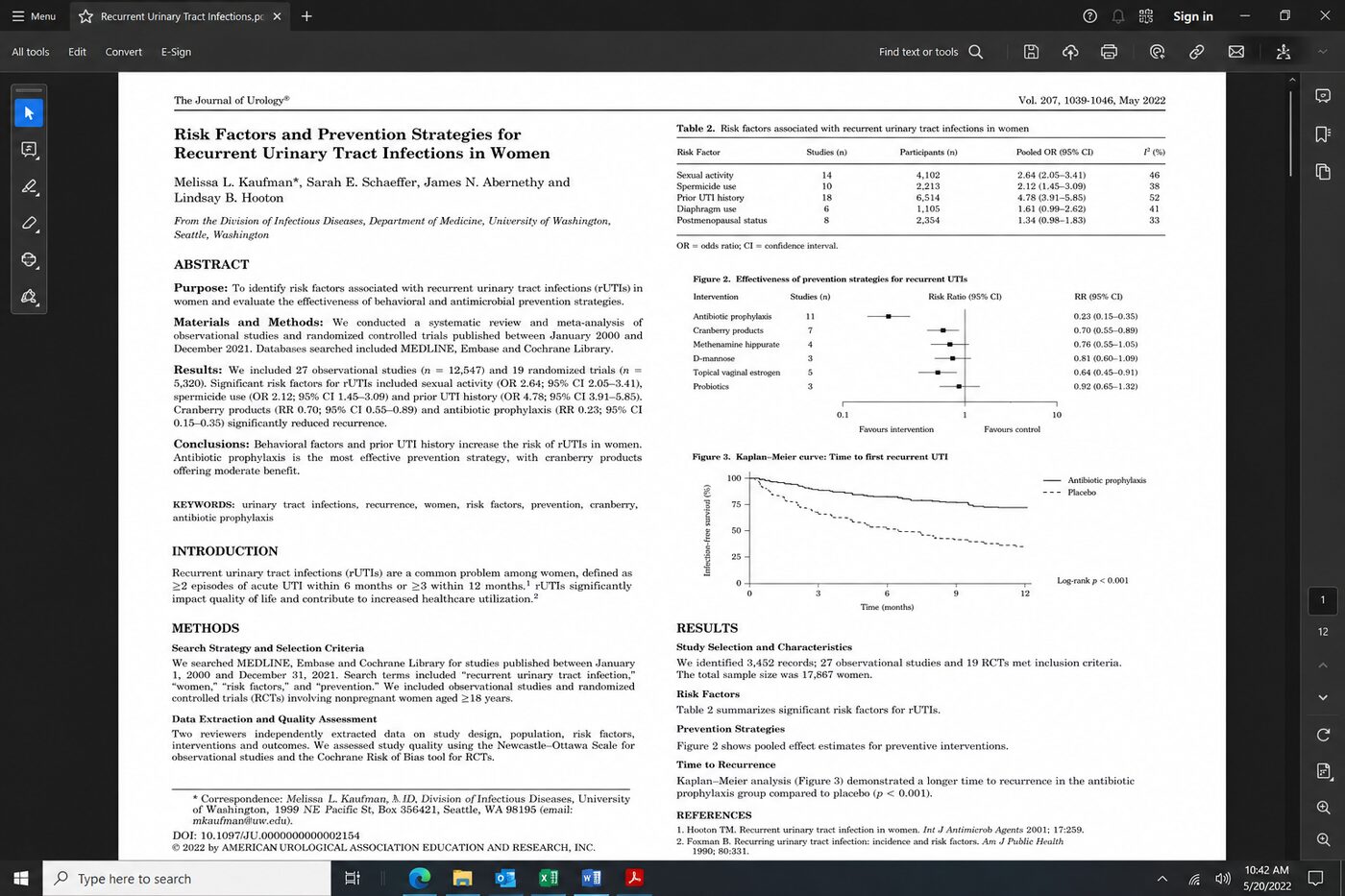The height and width of the screenshot is (896, 1345).
Task: Copy a share link with the chain icon
Action: click(x=1197, y=52)
